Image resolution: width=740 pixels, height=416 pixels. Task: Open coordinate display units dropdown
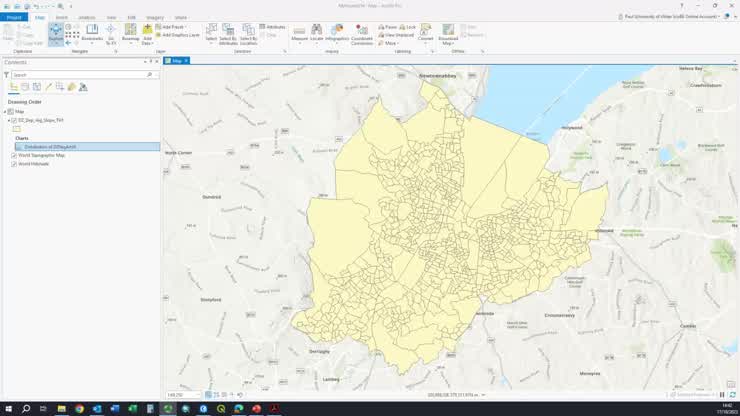(483, 395)
